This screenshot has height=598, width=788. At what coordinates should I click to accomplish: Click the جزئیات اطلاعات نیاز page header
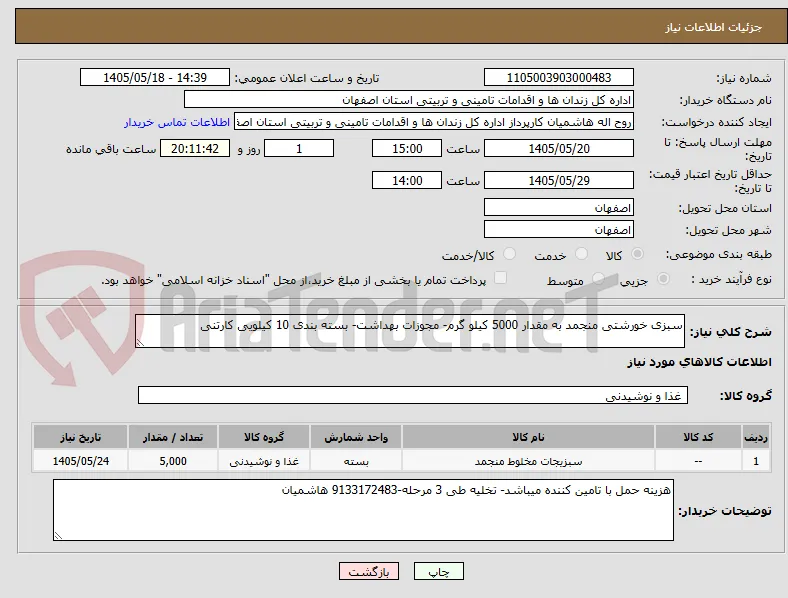click(714, 27)
